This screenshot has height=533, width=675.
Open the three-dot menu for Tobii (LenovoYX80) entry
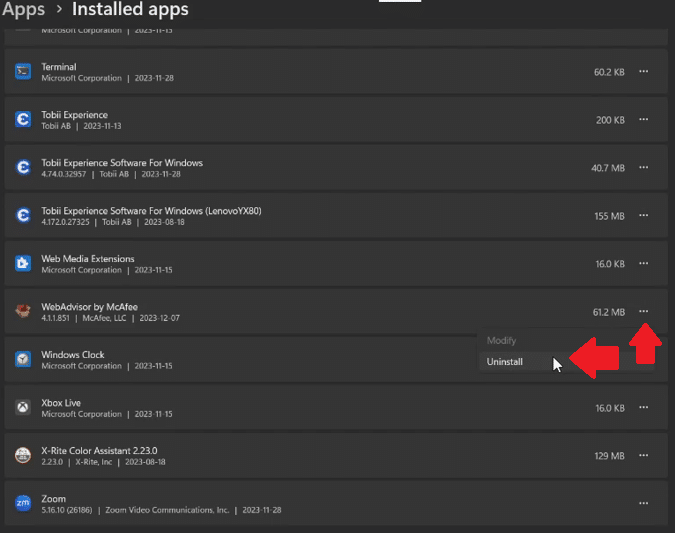pos(644,215)
